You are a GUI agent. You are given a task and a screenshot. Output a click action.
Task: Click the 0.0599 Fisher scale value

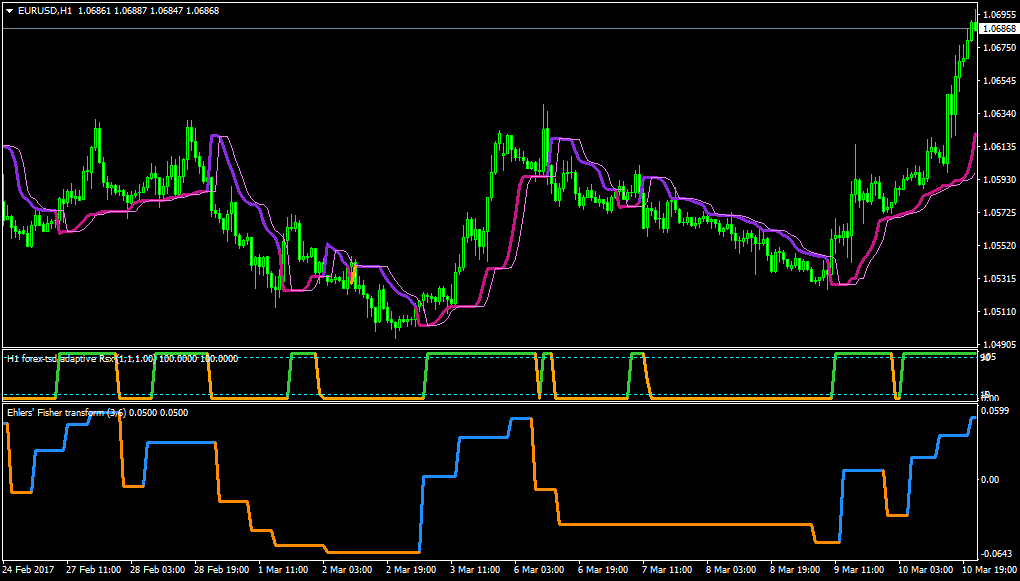pos(997,411)
